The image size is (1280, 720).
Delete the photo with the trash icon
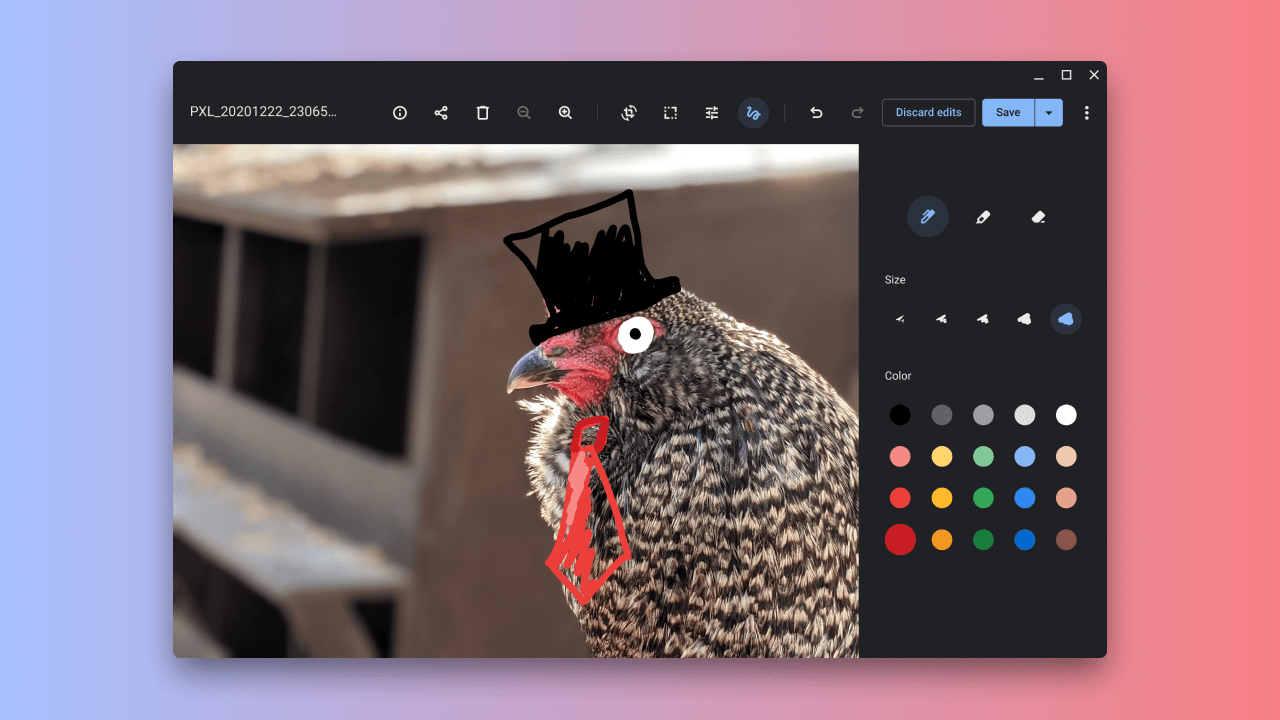pos(483,113)
